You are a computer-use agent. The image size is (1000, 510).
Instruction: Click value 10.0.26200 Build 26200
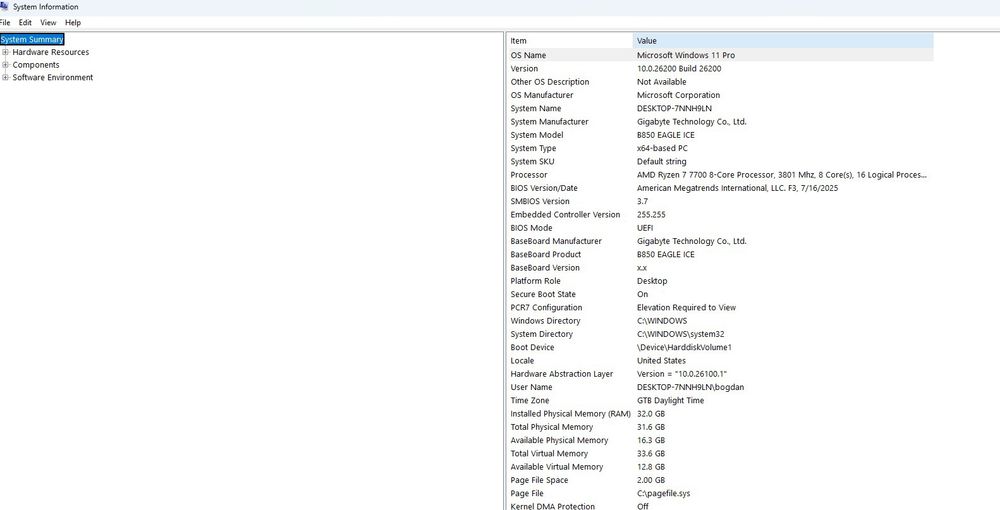(x=679, y=69)
